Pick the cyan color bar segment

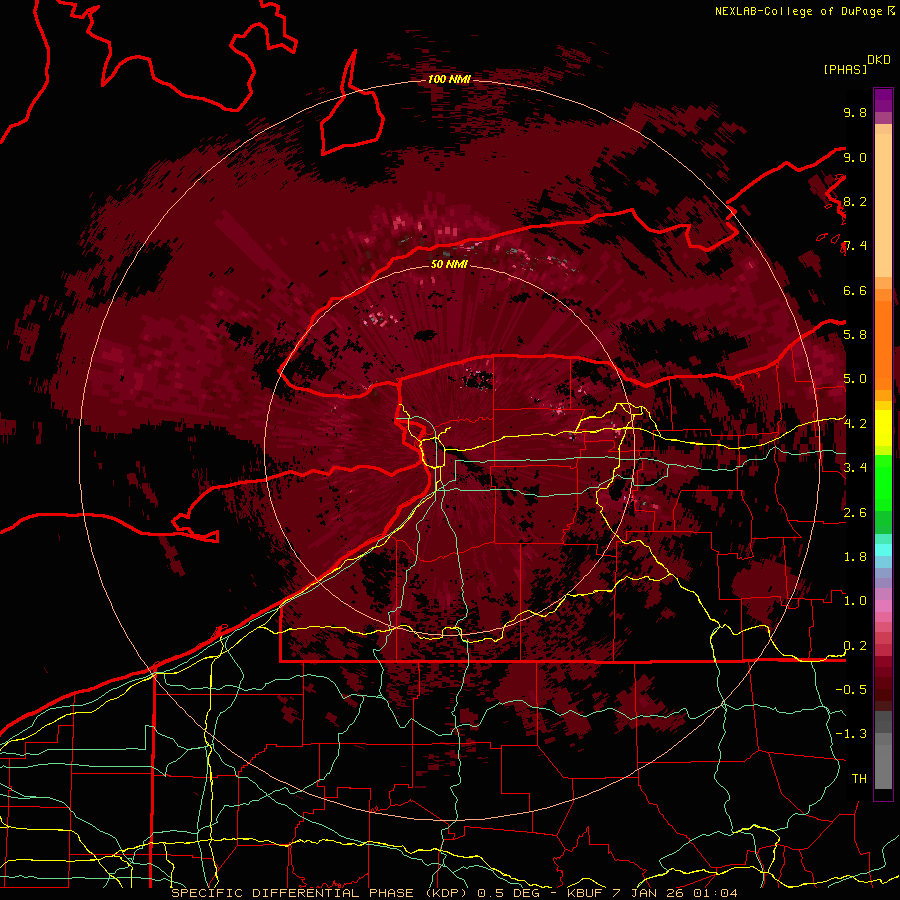click(x=883, y=550)
